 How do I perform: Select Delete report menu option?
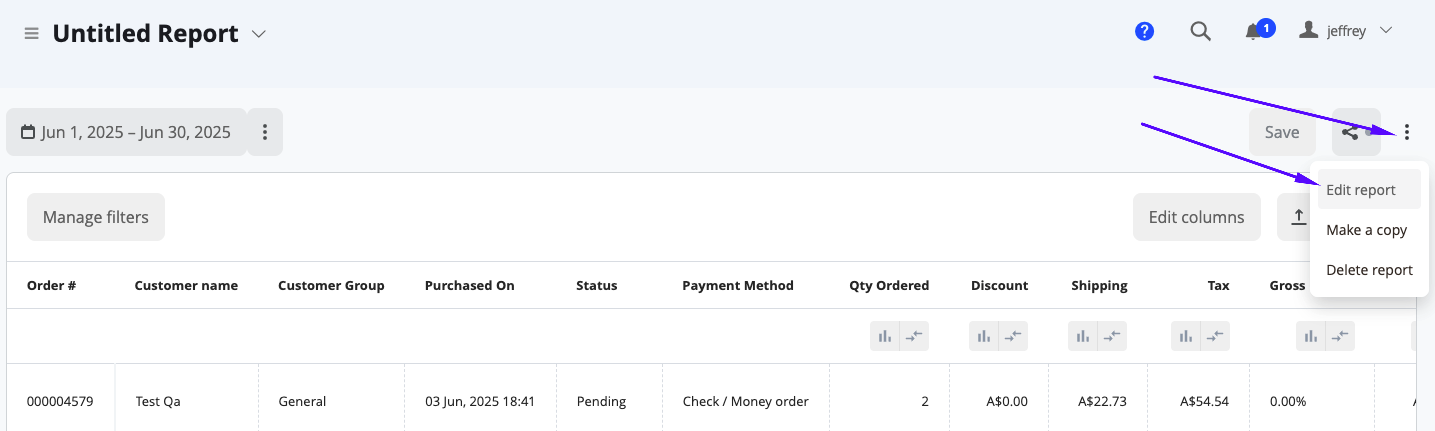coord(1369,270)
